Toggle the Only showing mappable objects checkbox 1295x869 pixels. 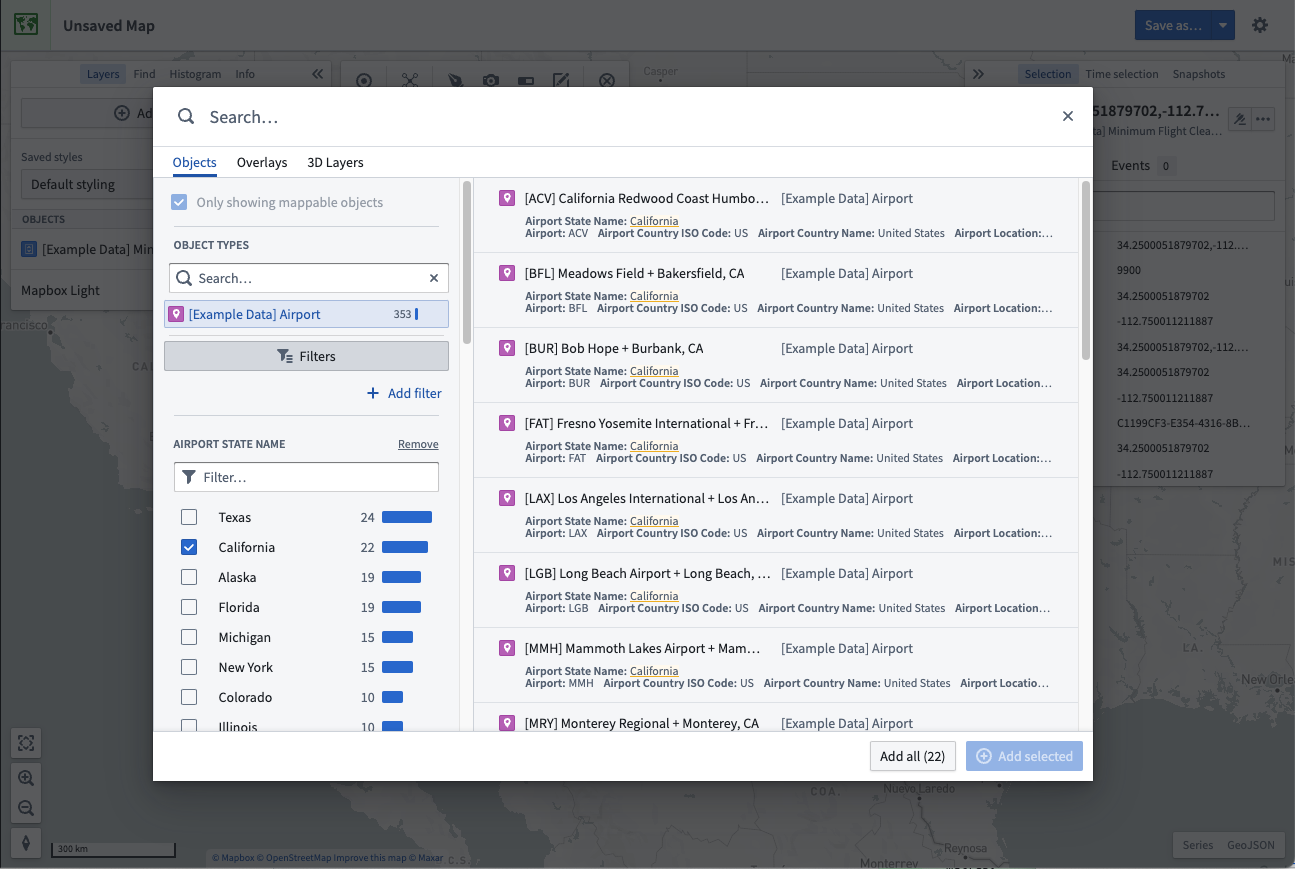coord(179,202)
